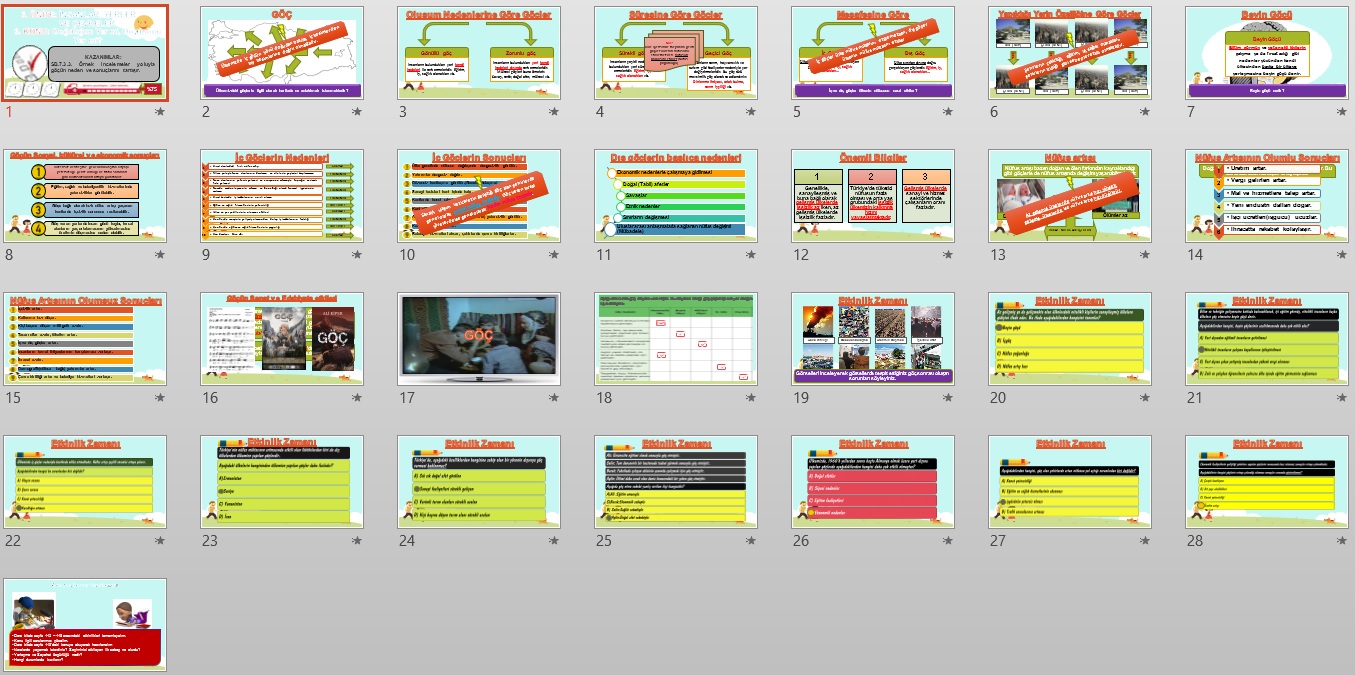Click the star icon under slide 23
1355x675 pixels.
358,541
